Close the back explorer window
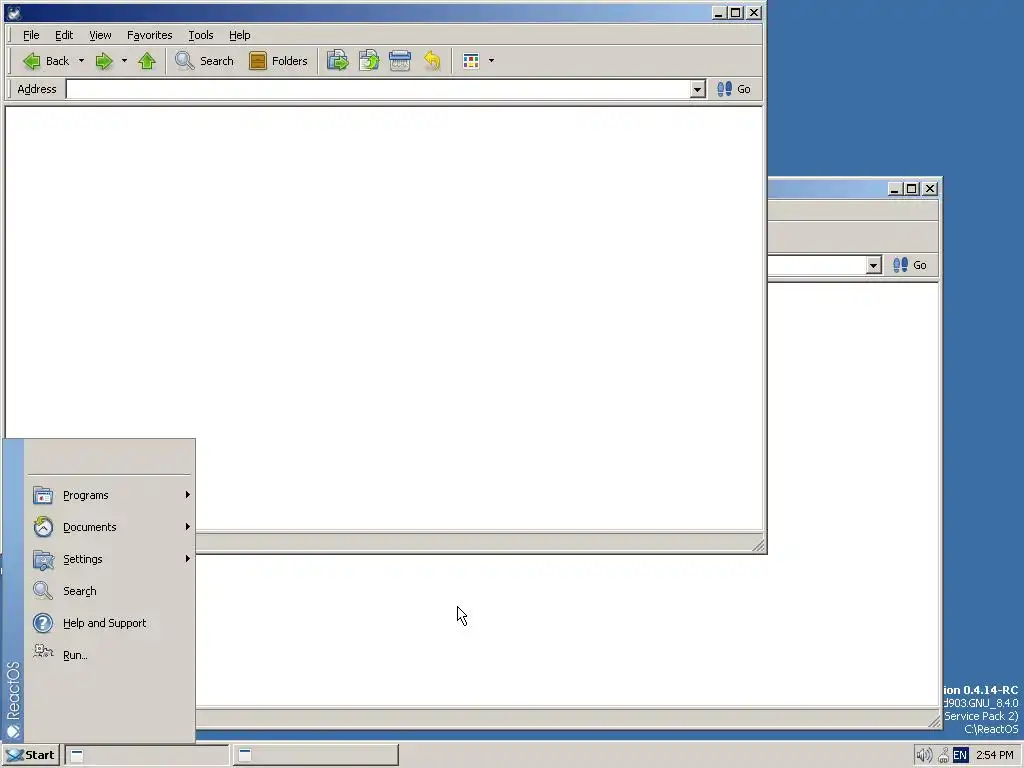1024x768 pixels. coord(930,189)
